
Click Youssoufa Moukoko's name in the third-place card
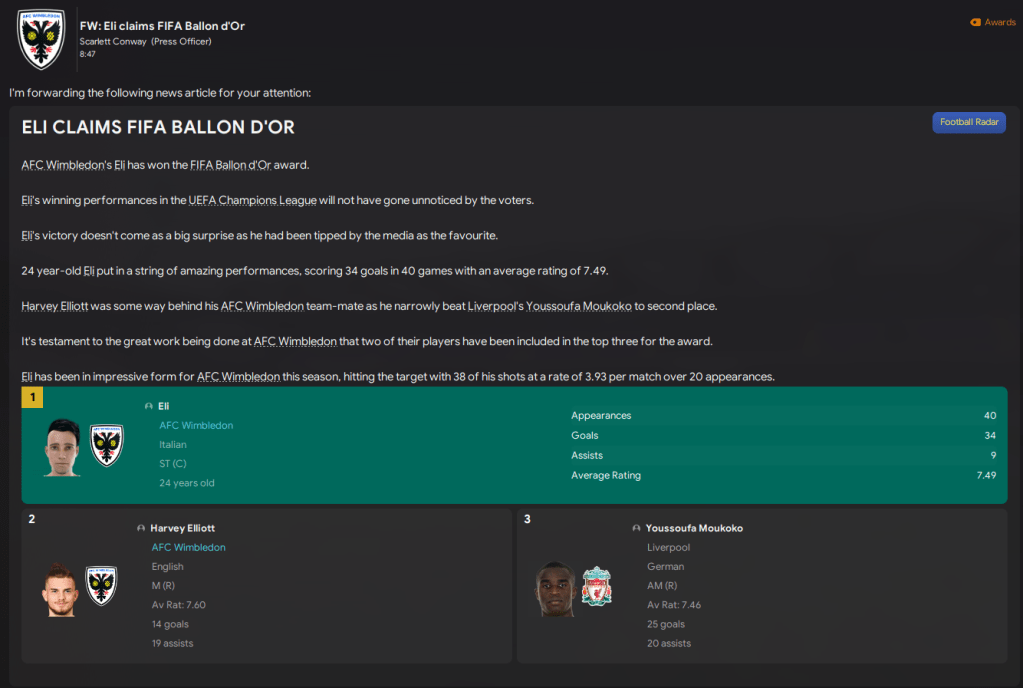(695, 528)
